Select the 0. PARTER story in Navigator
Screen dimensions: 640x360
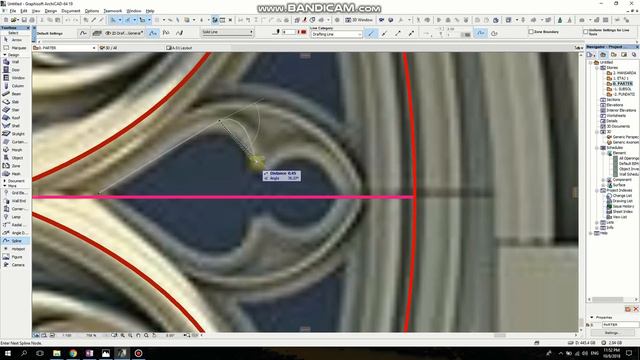click(x=622, y=84)
